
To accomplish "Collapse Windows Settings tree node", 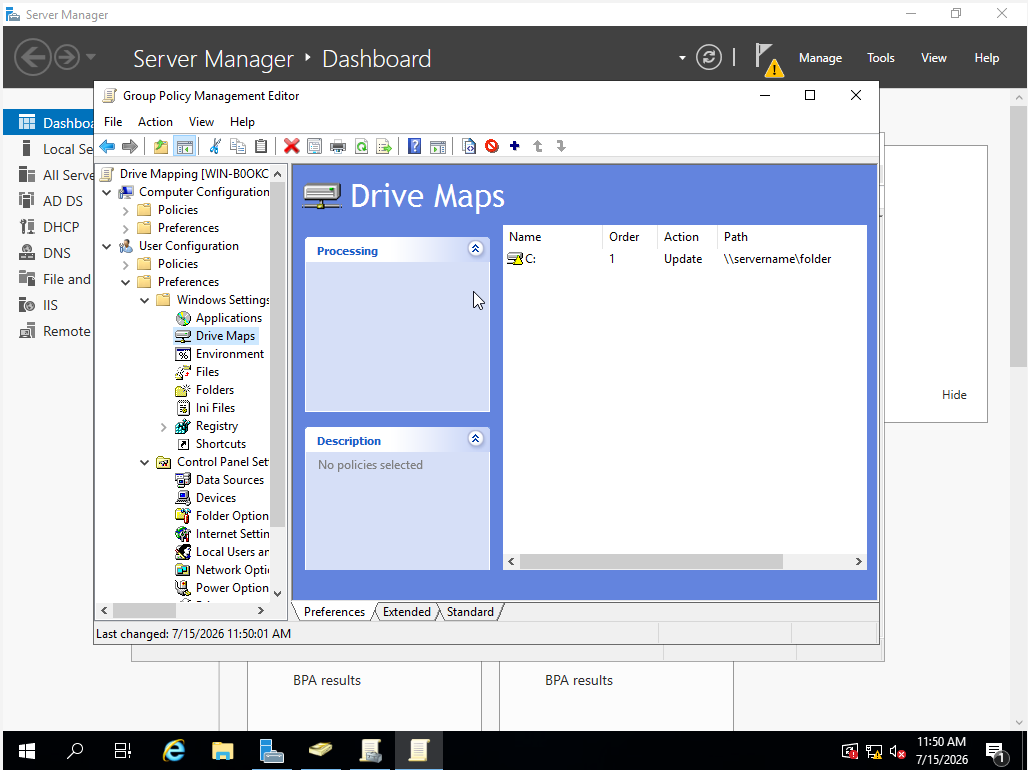I will click(145, 300).
